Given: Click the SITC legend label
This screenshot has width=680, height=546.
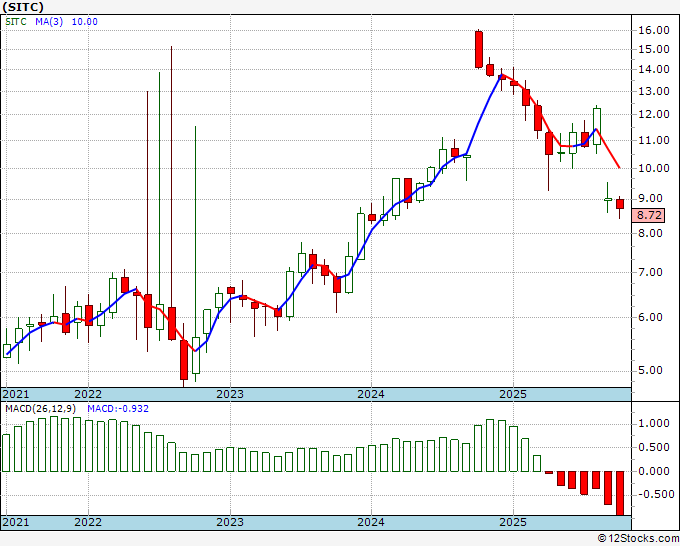Looking at the screenshot, I should pos(16,22).
